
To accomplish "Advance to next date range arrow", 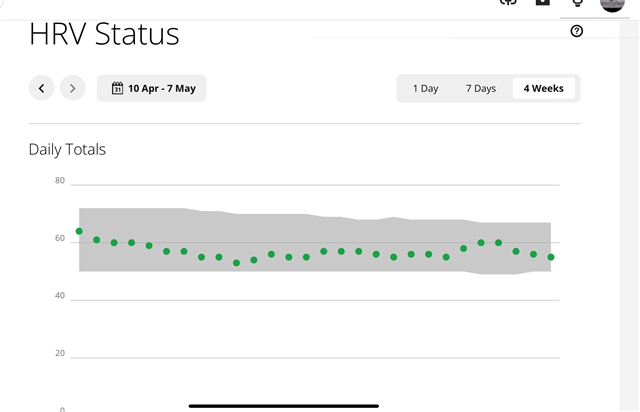I will (x=73, y=88).
